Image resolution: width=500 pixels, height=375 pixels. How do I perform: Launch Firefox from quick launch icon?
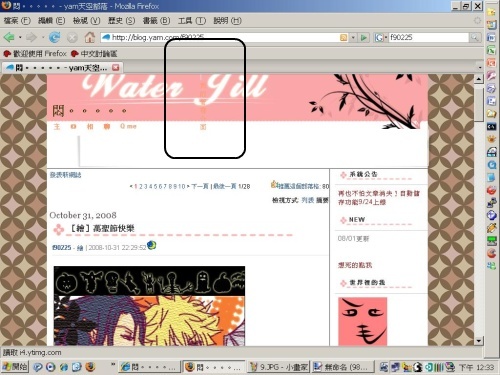tap(90, 367)
